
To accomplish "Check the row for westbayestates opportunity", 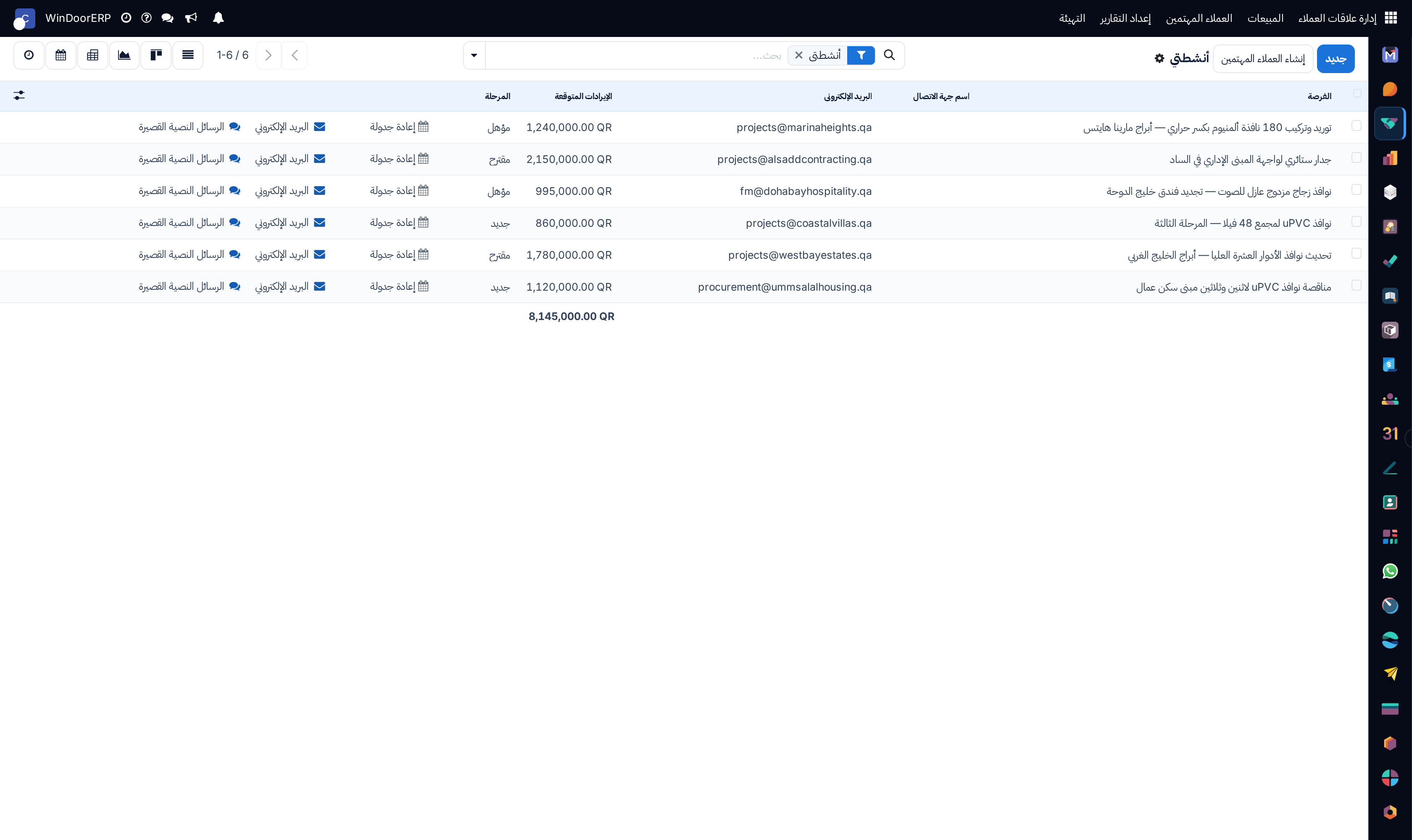I will 1356,253.
